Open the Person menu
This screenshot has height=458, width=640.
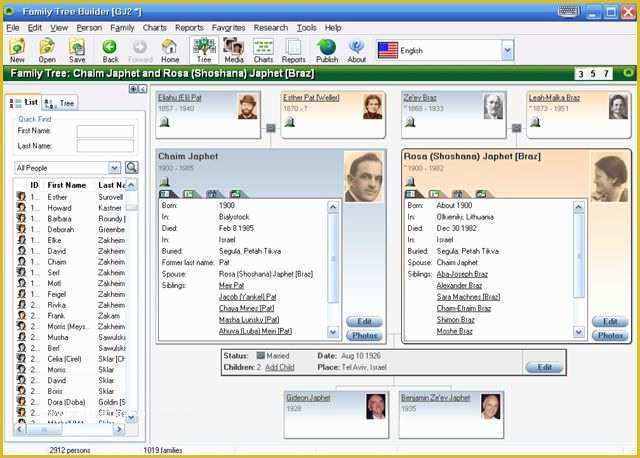pyautogui.click(x=89, y=28)
